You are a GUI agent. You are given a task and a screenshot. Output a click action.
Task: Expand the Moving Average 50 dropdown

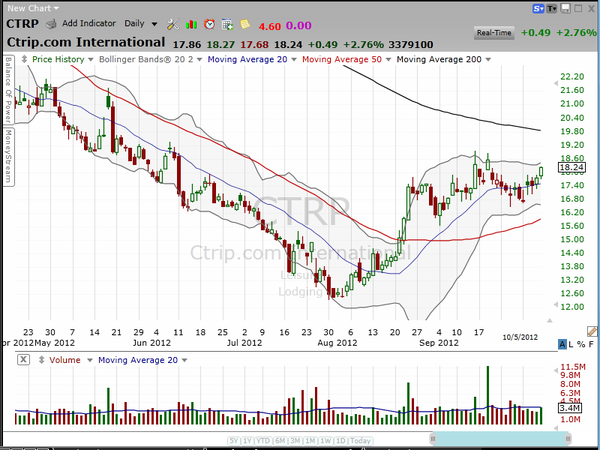(x=388, y=60)
